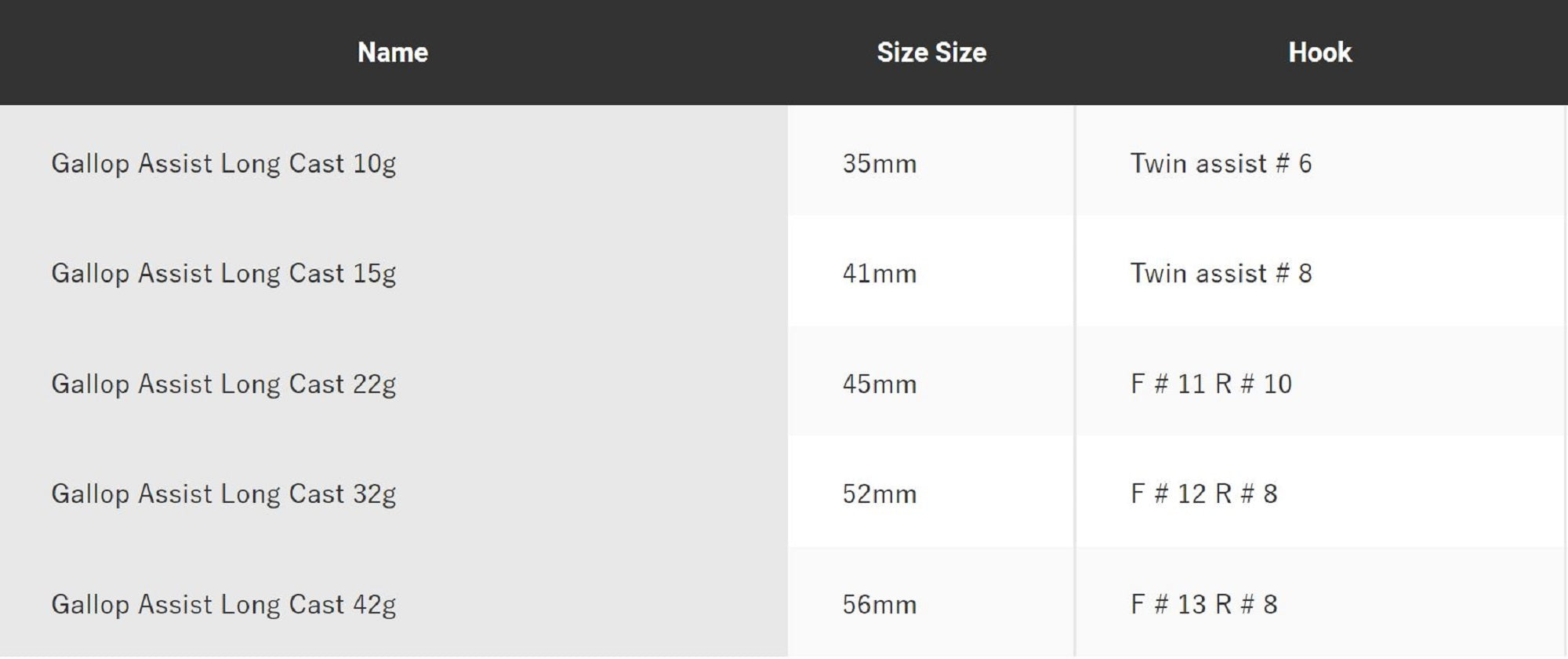Click the 45mm size cell
1568x659 pixels.
[880, 384]
